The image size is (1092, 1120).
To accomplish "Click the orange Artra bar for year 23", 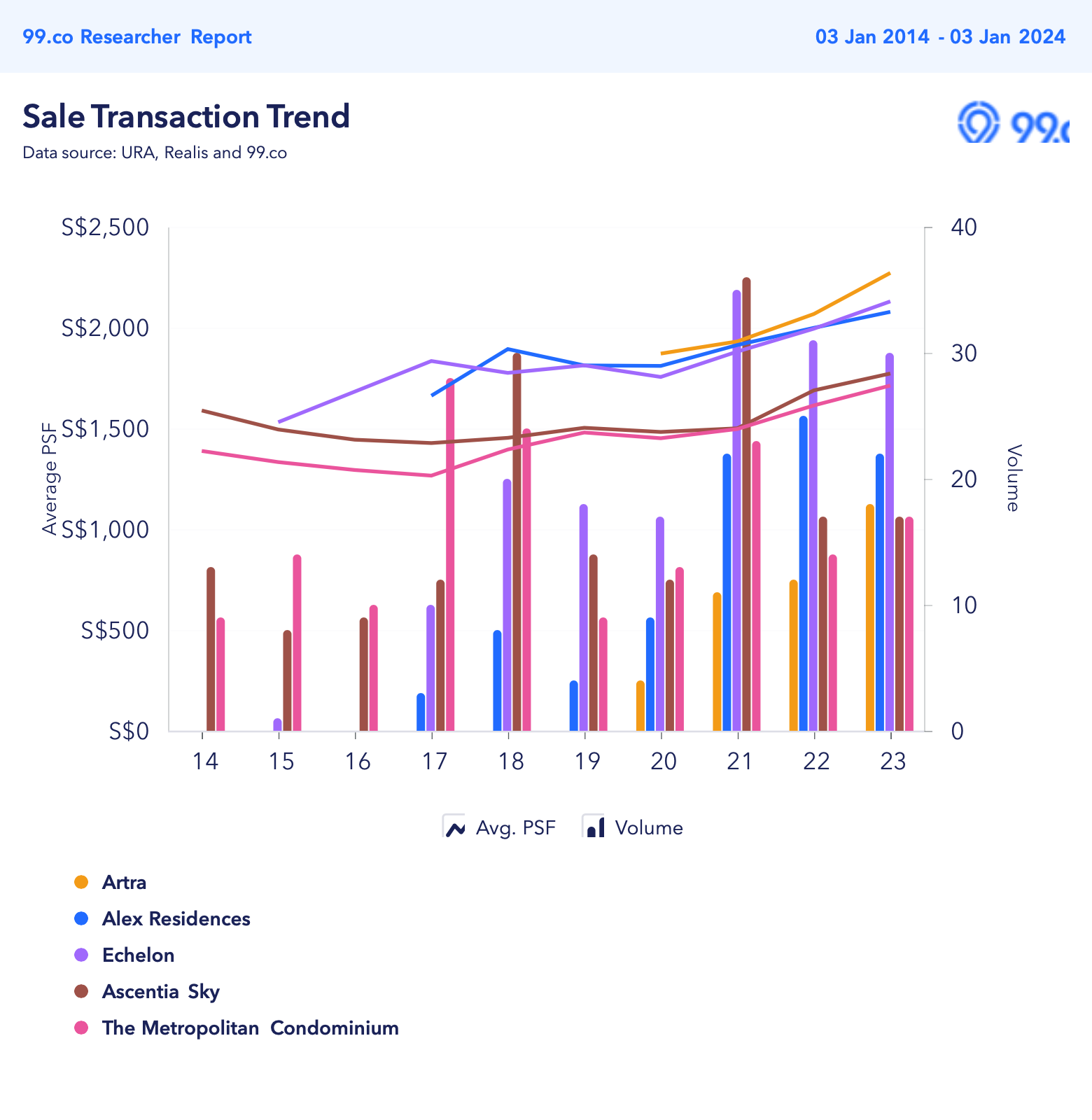I will [x=870, y=618].
